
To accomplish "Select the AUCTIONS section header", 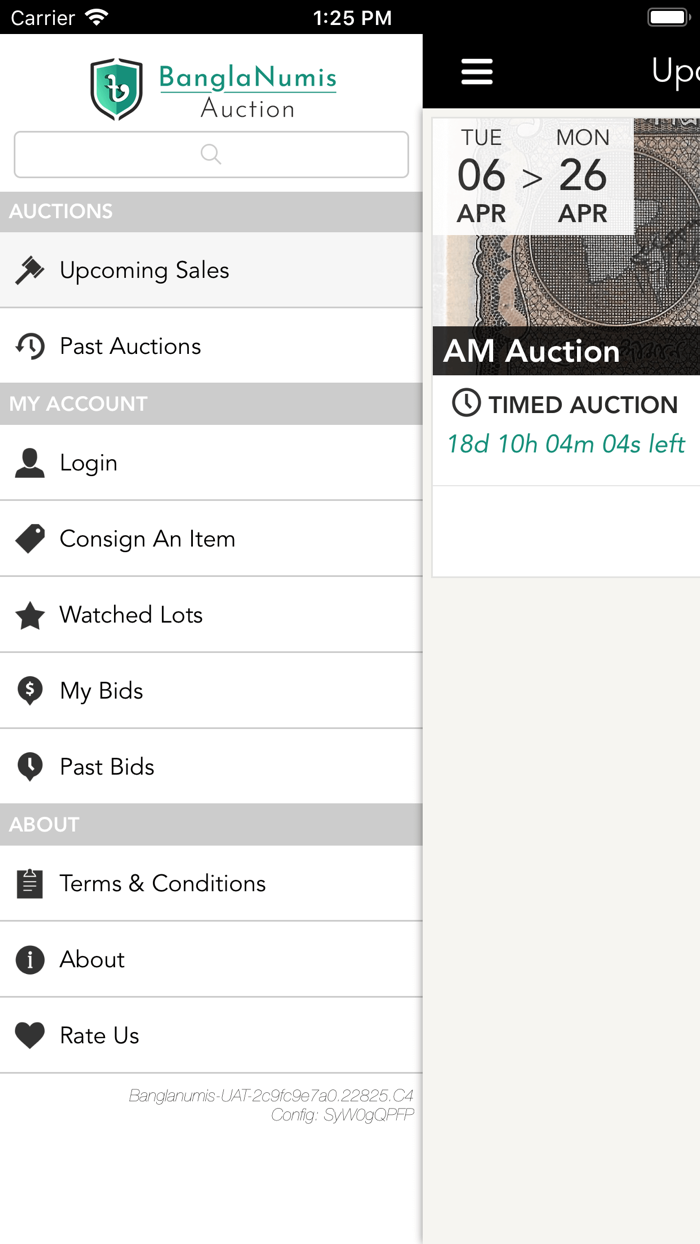I will click(60, 212).
